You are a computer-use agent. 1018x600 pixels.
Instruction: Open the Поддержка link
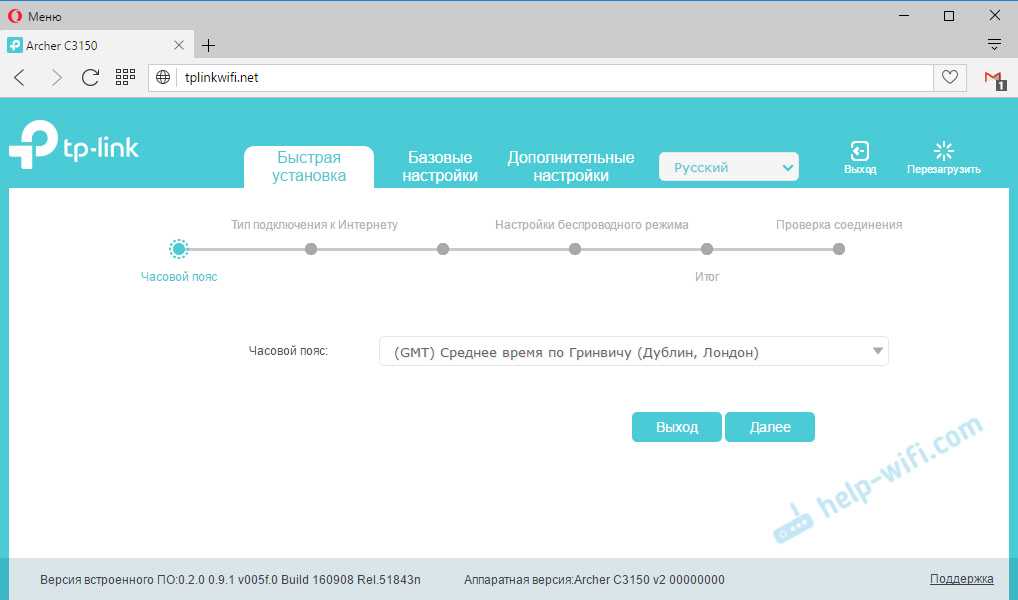click(962, 579)
